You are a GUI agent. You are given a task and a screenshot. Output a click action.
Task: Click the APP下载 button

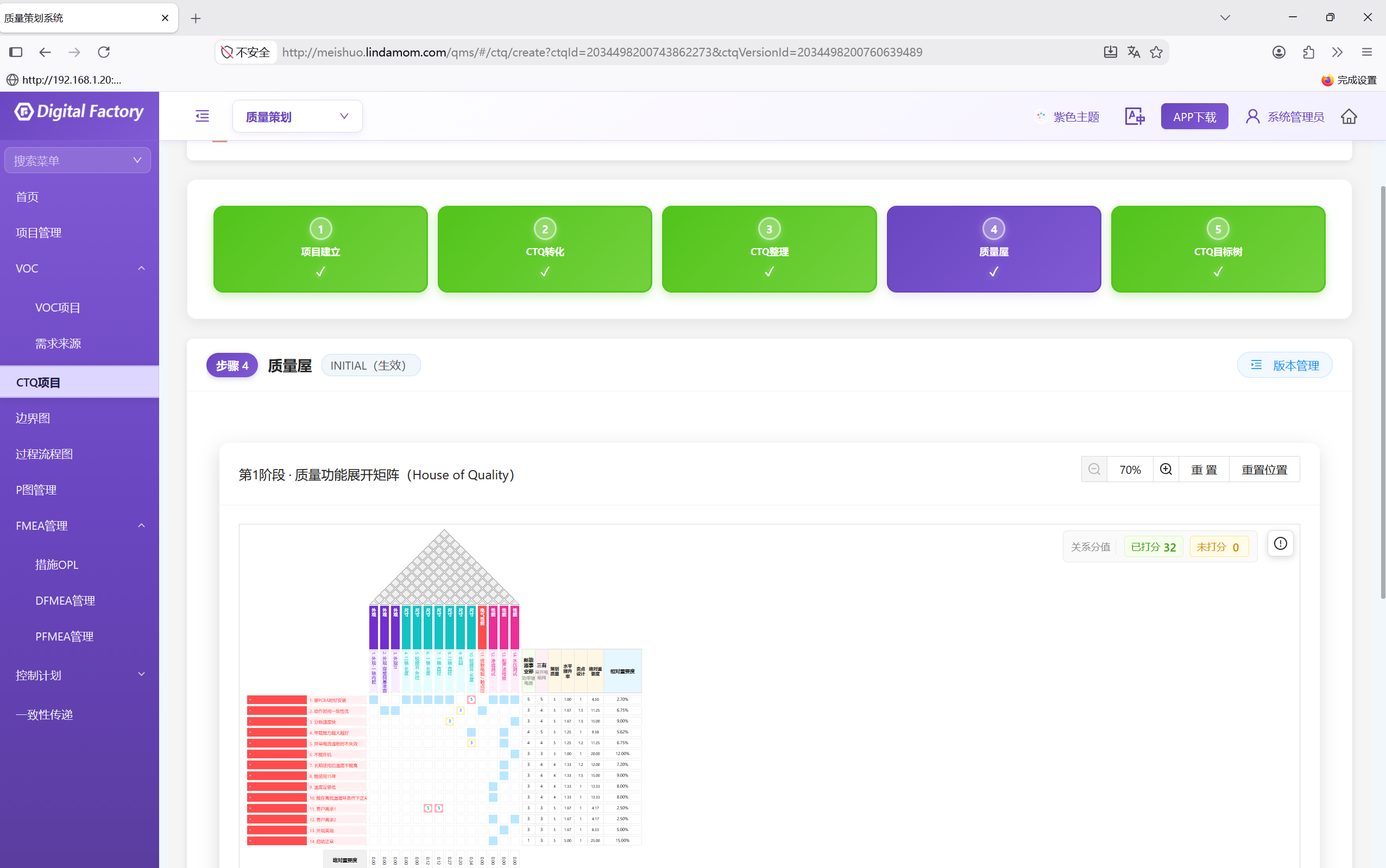point(1194,117)
